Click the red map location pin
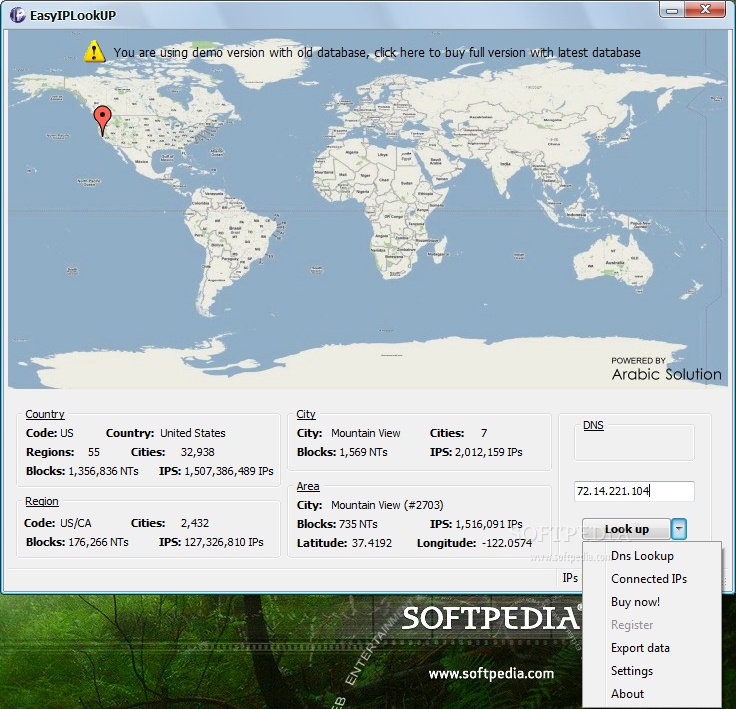 102,121
